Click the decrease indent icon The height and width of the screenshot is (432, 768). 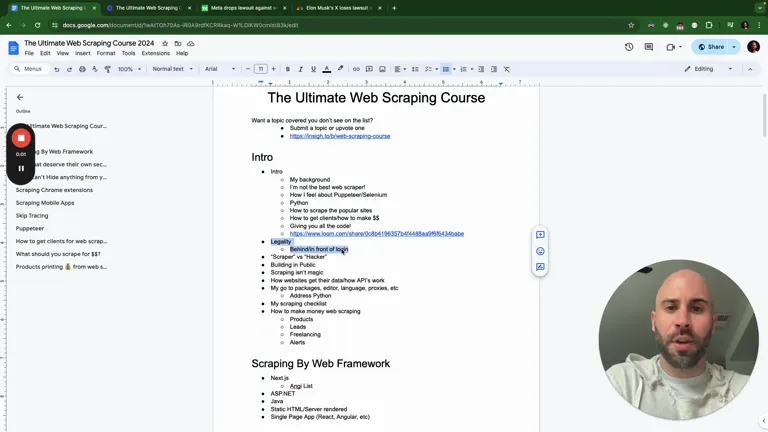tap(481, 69)
